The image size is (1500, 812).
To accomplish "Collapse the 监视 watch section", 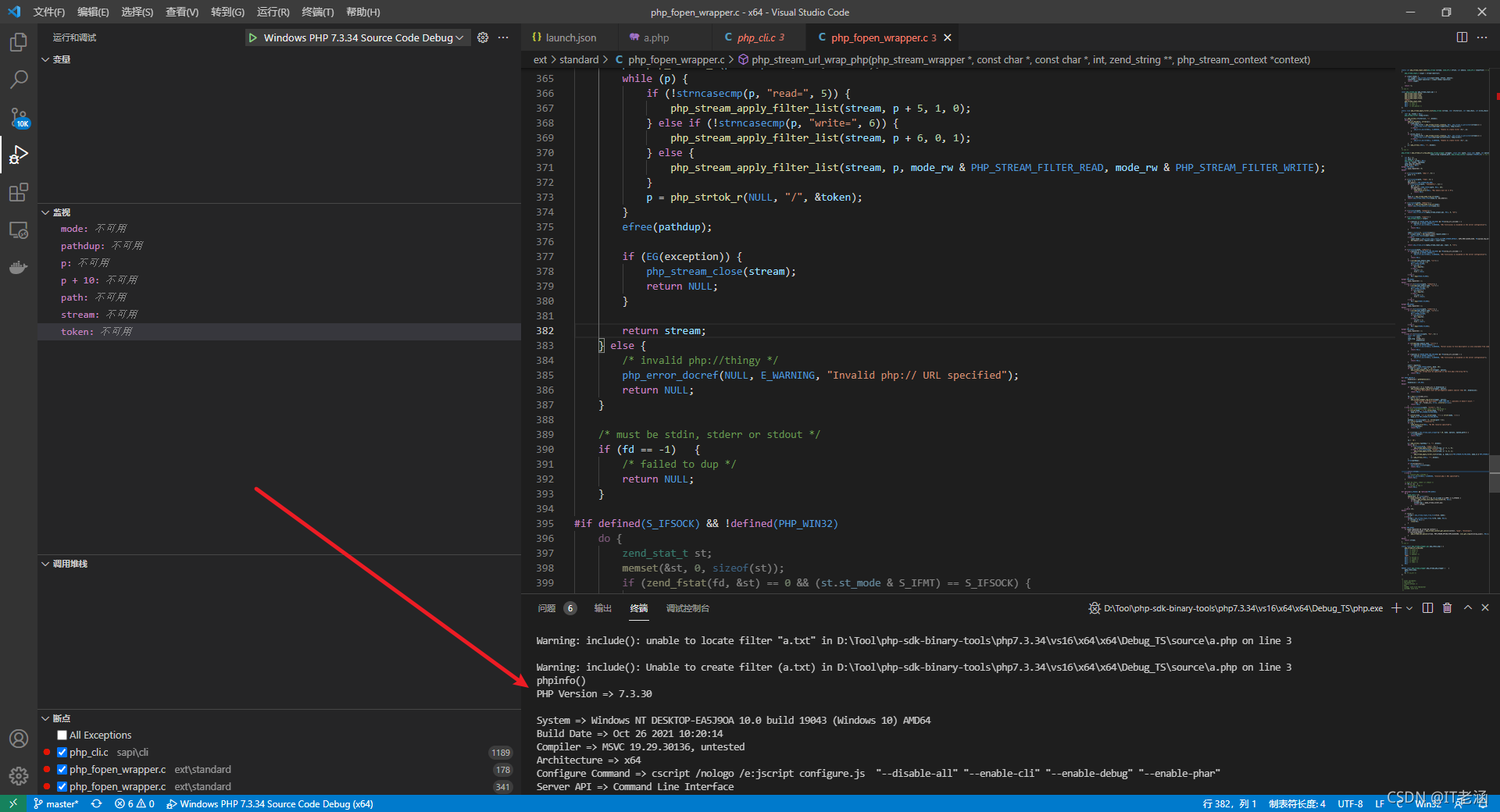I will 61,212.
